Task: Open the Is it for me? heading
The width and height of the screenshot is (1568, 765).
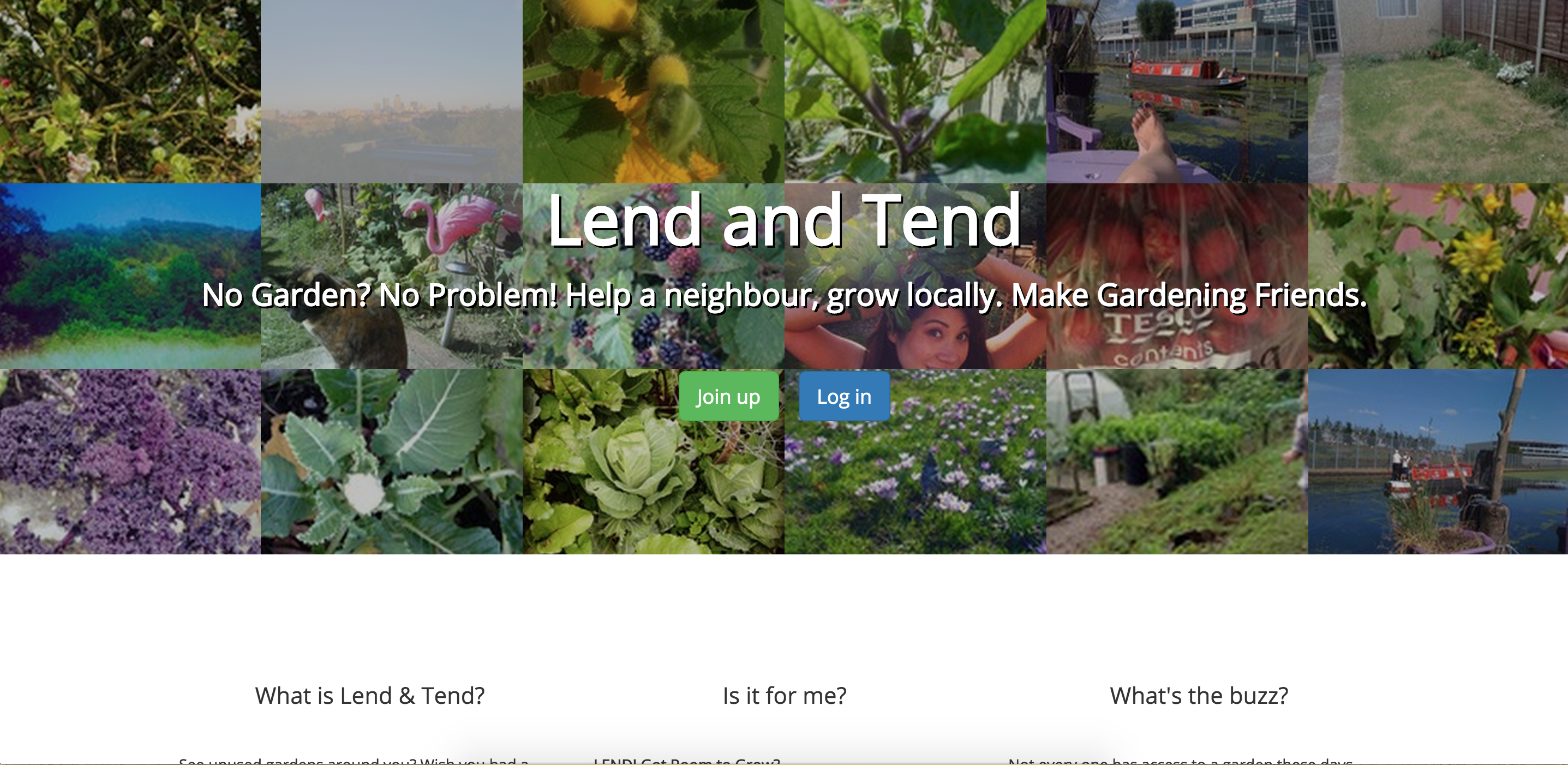Action: pyautogui.click(x=785, y=696)
